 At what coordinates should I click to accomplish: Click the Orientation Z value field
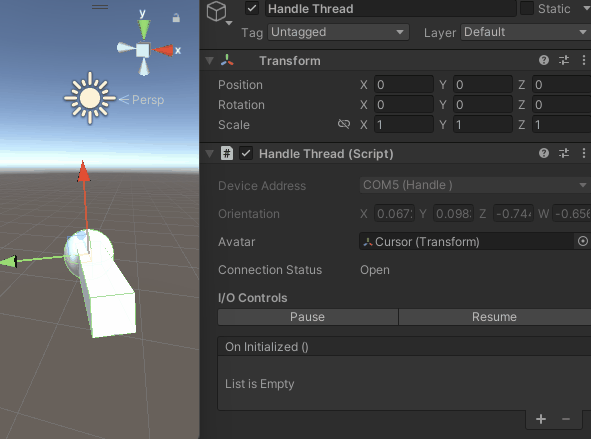(x=513, y=214)
